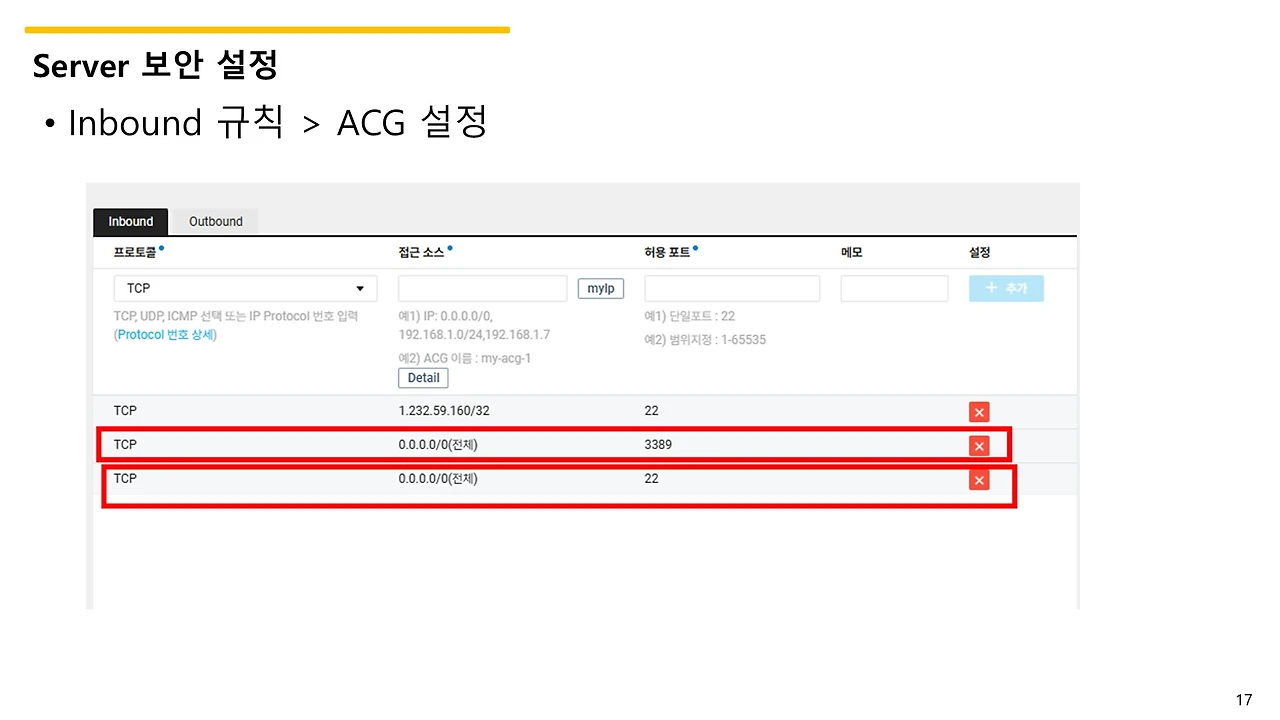Delete the 0.0.0.0/0 port 22 rule
This screenshot has width=1280, height=720.
[x=979, y=480]
